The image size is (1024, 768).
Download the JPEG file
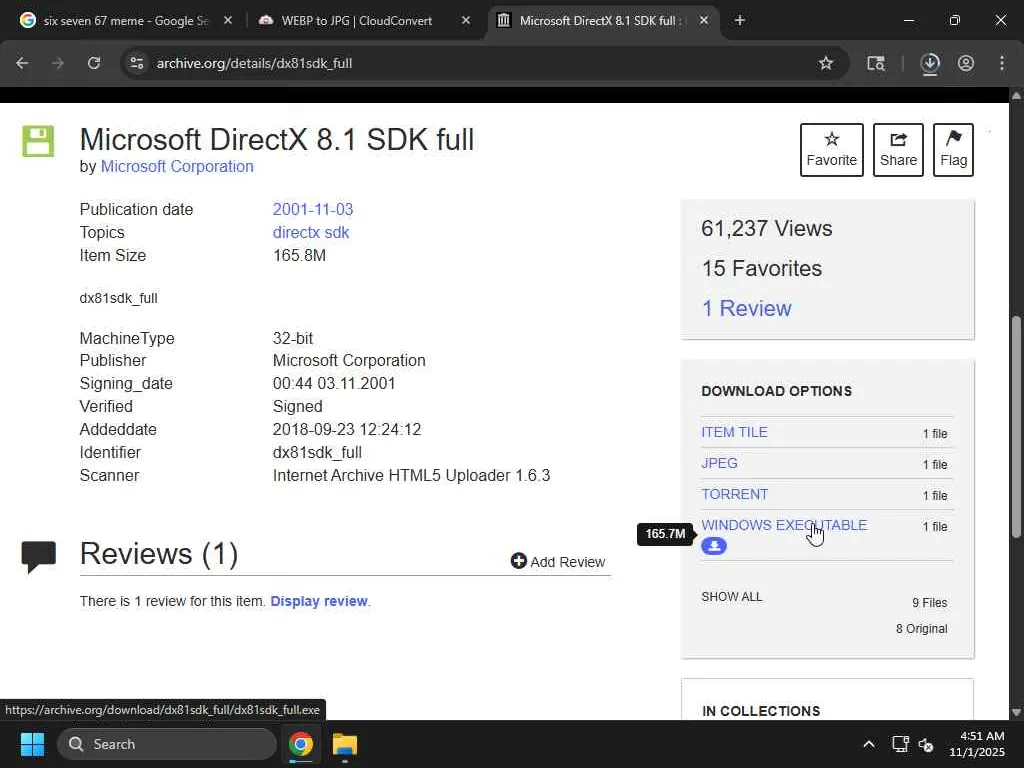coord(720,463)
